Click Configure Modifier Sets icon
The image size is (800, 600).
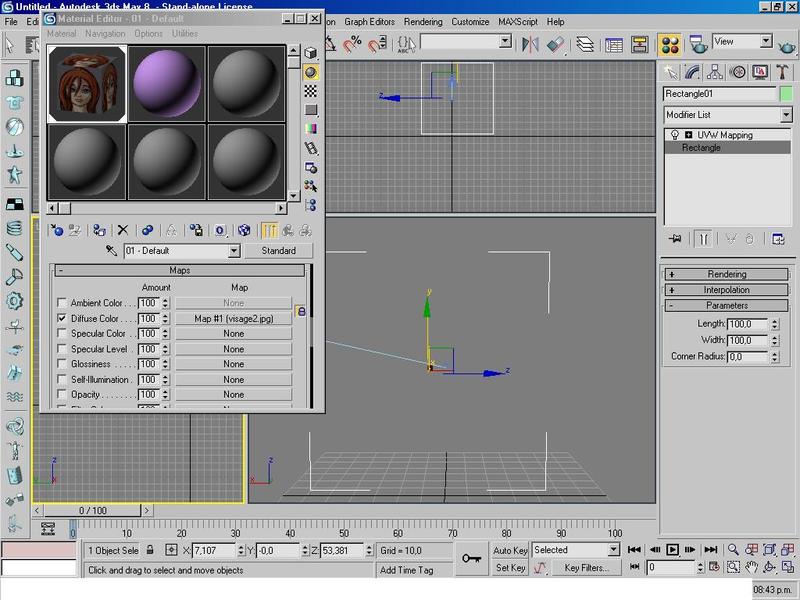[x=778, y=239]
